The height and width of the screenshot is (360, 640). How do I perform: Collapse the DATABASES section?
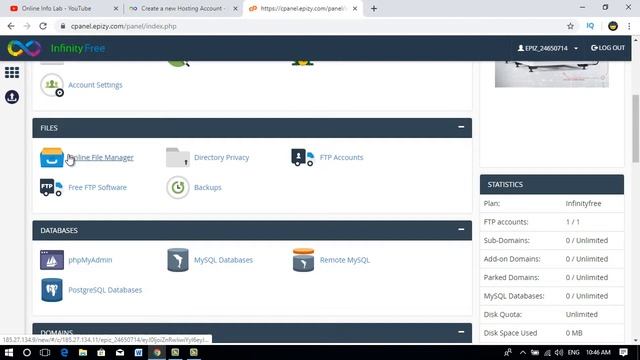(x=461, y=230)
